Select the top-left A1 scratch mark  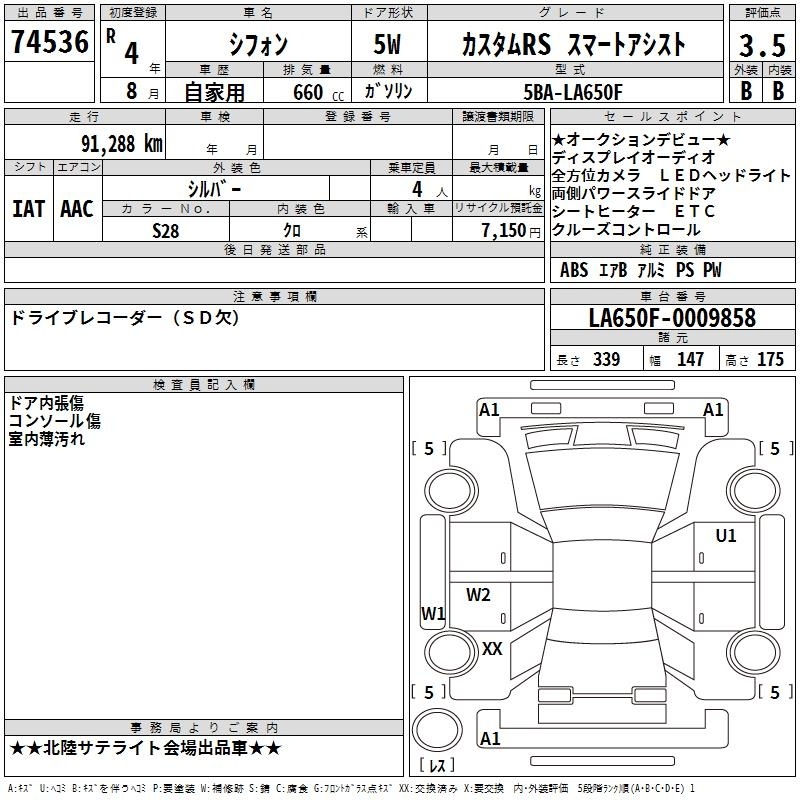[x=489, y=410]
